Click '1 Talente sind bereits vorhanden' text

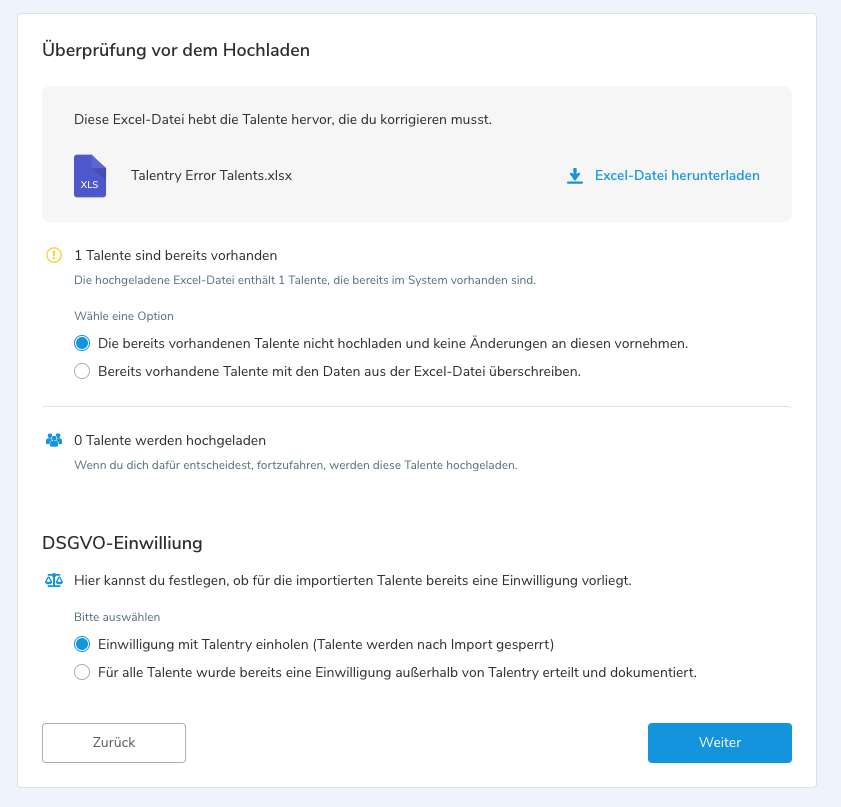(175, 255)
